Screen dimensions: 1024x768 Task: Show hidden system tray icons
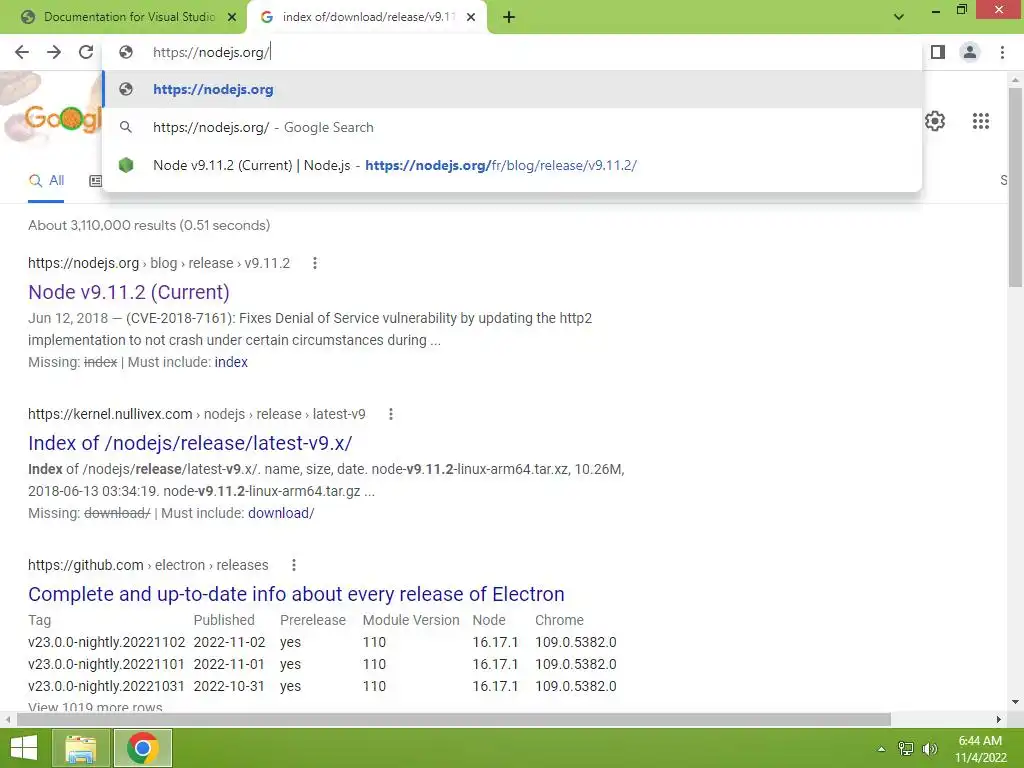click(882, 749)
